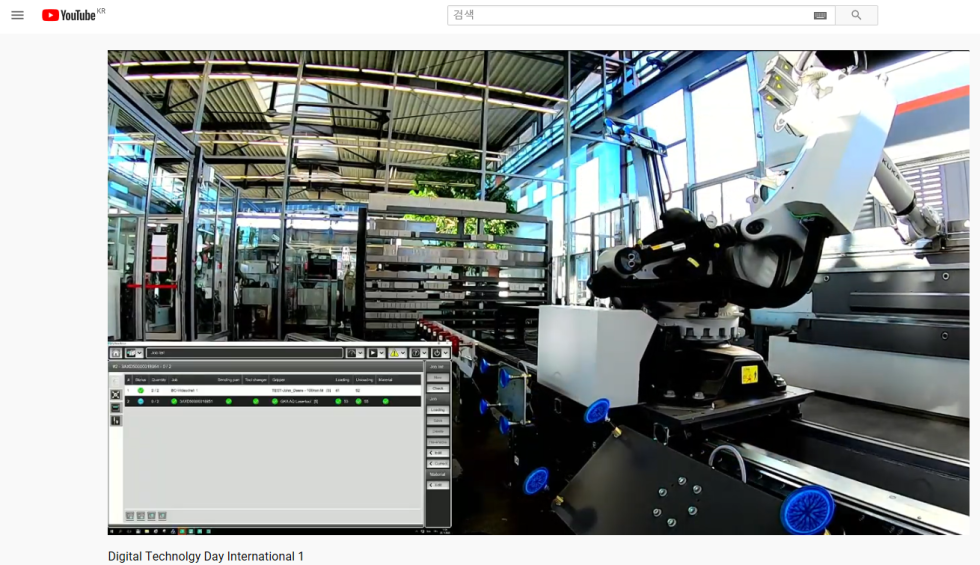Image resolution: width=980 pixels, height=565 pixels.
Task: Click the Unloading column header
Action: (x=364, y=380)
